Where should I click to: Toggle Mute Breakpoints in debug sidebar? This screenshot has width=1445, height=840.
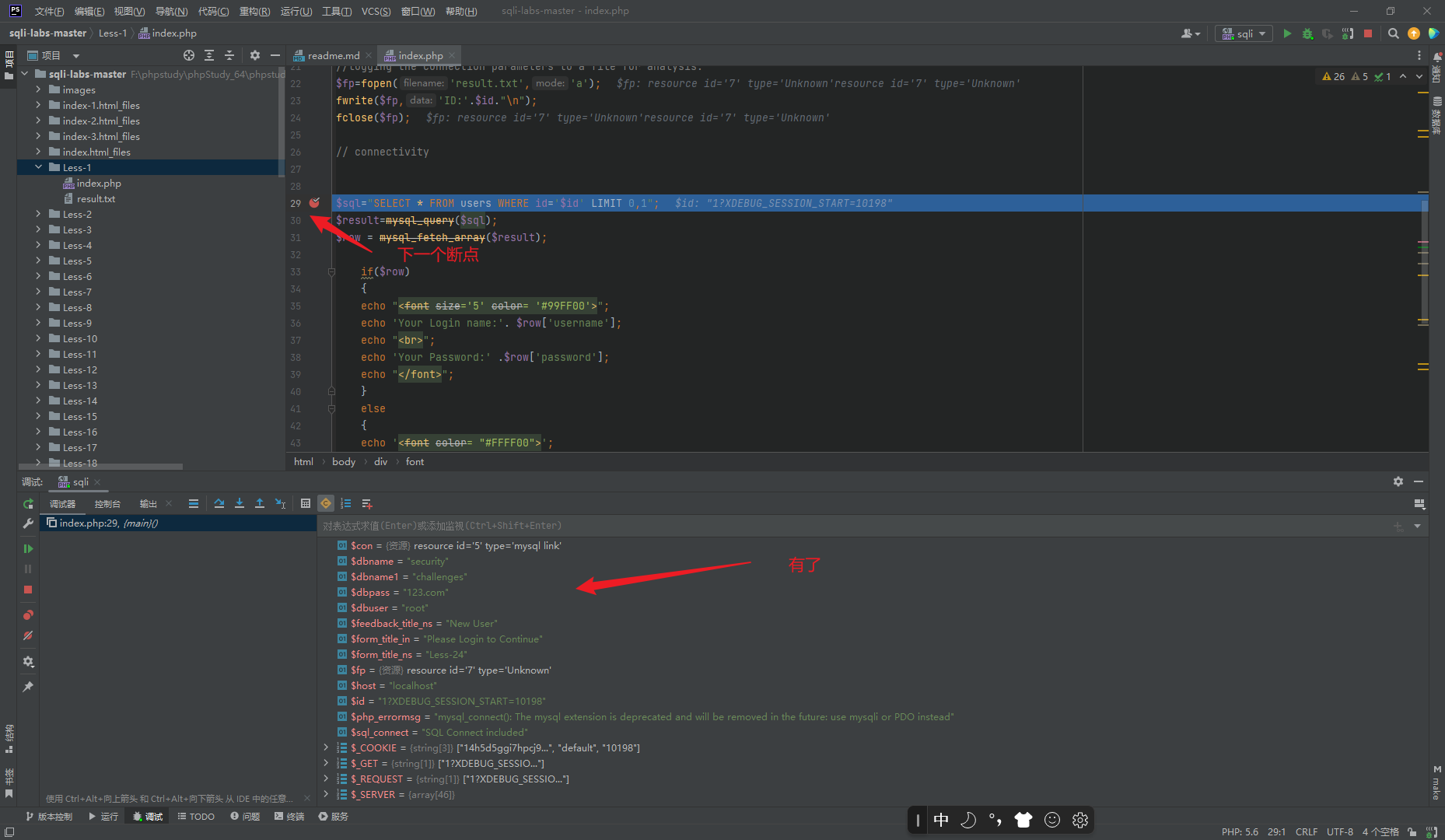(28, 635)
